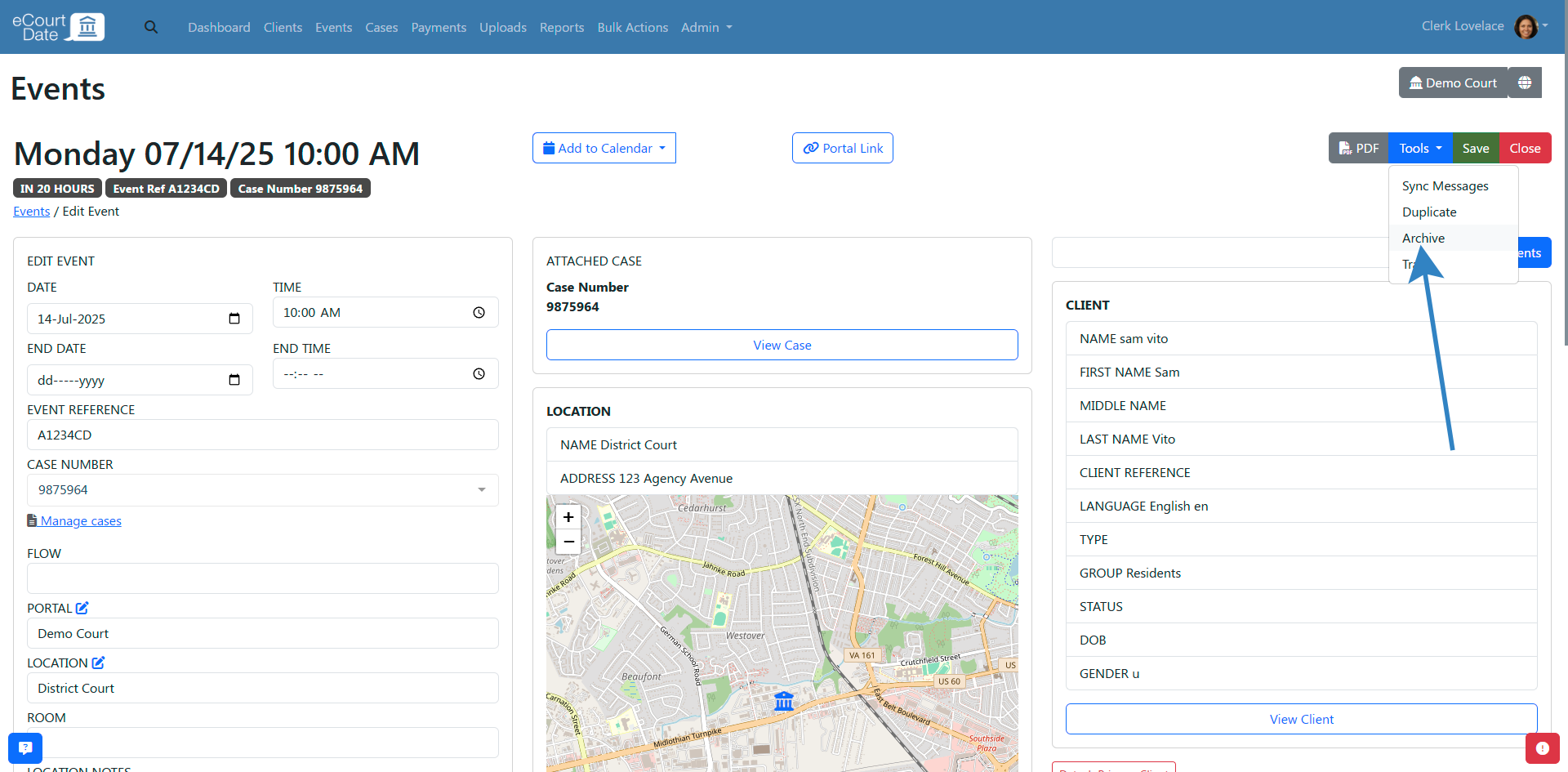The image size is (1568, 772).
Task: Open the search magnifier icon
Action: click(151, 27)
